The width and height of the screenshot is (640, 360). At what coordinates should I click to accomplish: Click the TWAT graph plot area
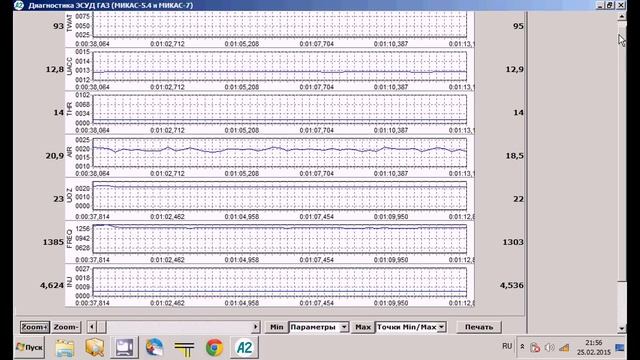click(280, 25)
